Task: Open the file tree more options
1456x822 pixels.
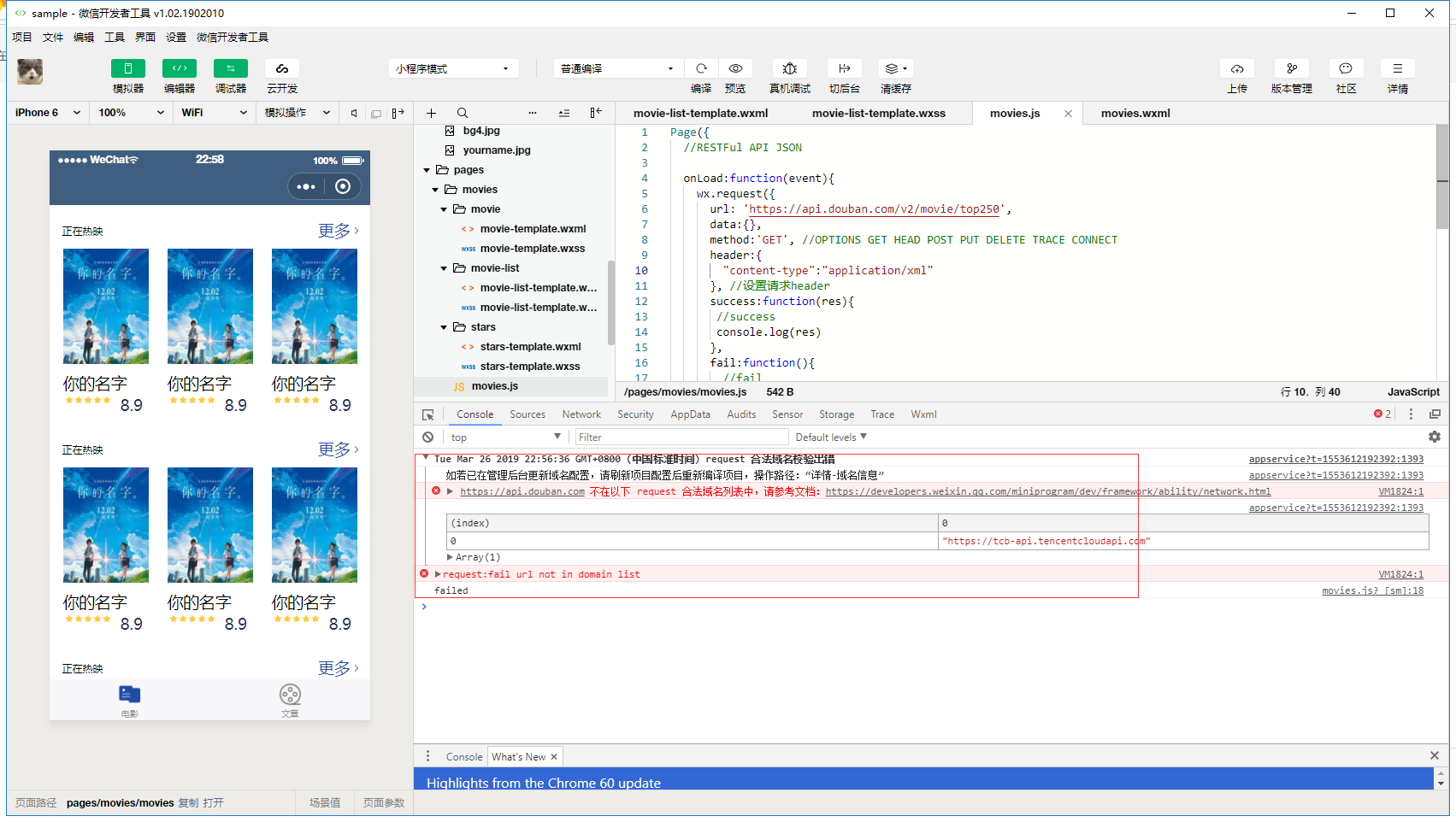Action: tap(533, 113)
